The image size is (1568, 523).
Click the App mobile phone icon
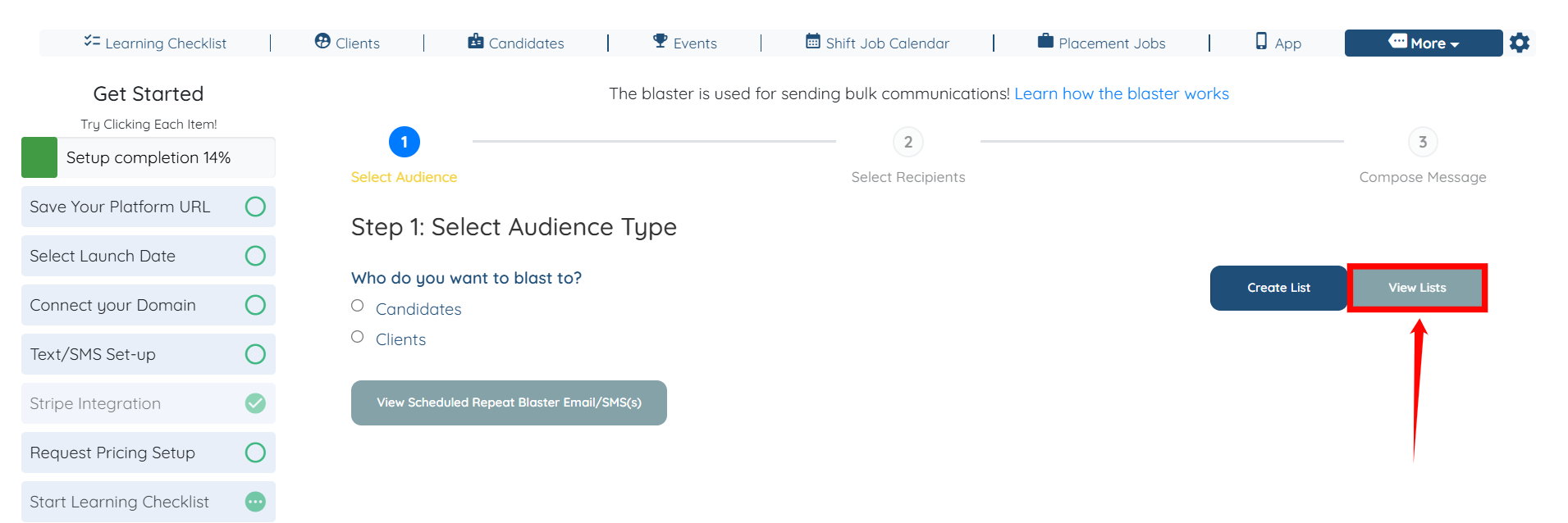click(1261, 41)
